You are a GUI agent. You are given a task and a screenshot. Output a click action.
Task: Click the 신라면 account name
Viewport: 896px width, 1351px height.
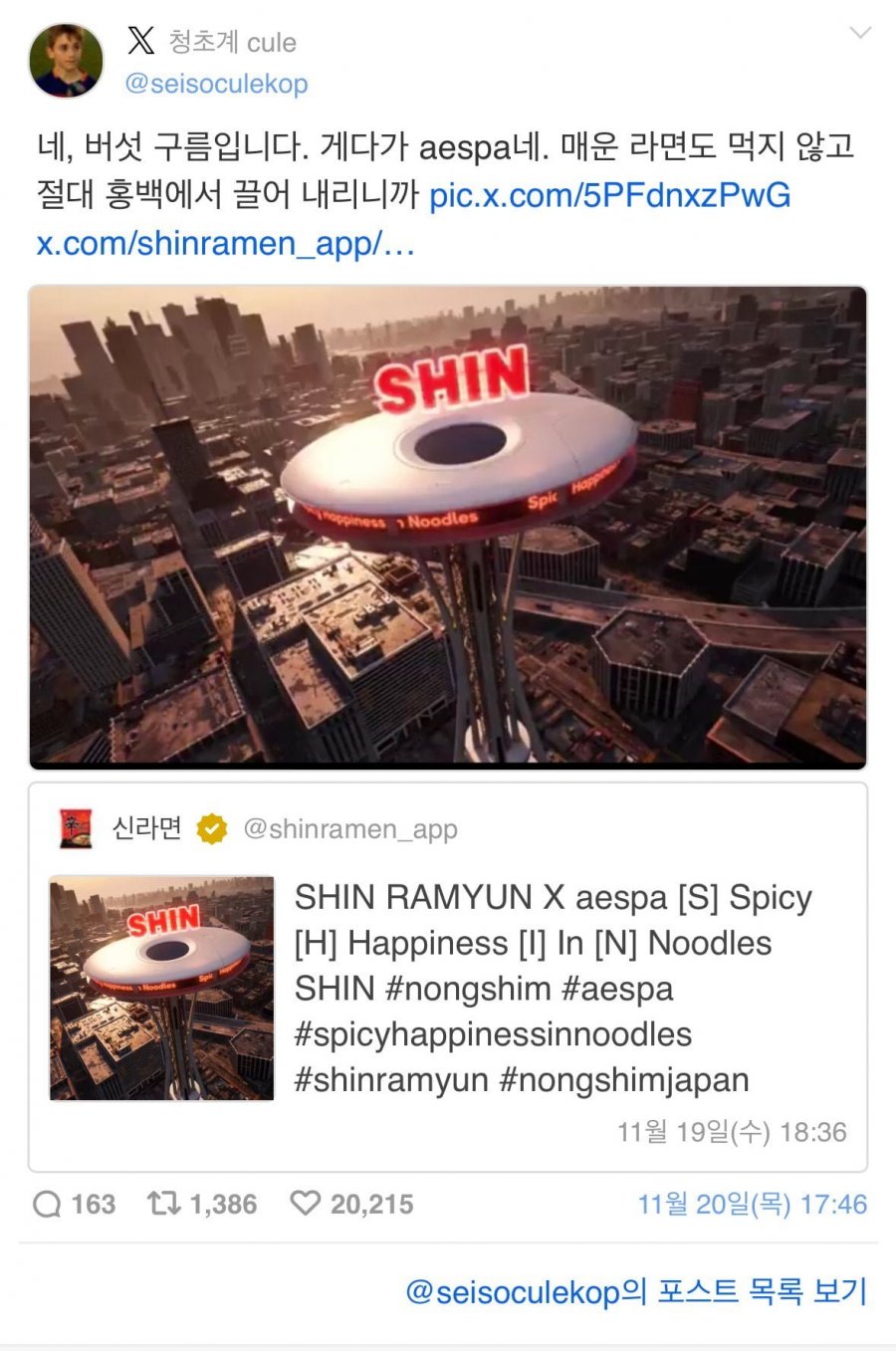pos(147,827)
